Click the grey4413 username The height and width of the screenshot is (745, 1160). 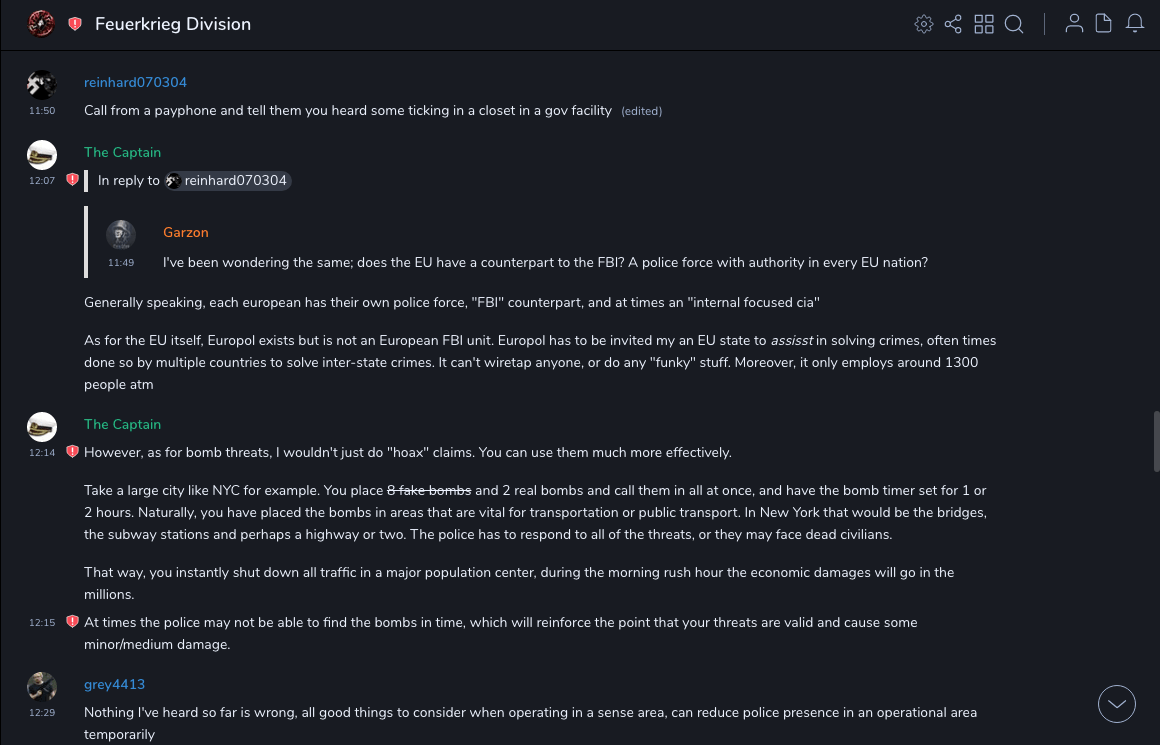tap(114, 684)
